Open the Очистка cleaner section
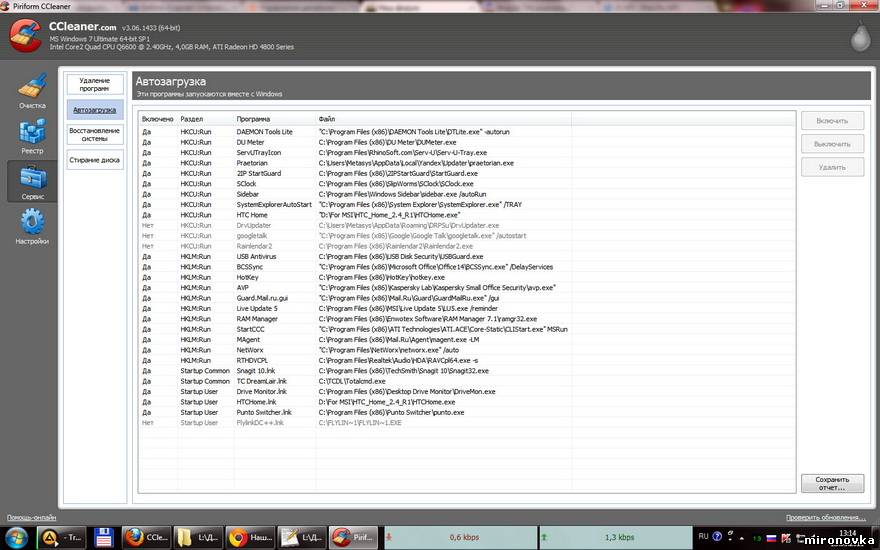The image size is (880, 550). click(32, 91)
